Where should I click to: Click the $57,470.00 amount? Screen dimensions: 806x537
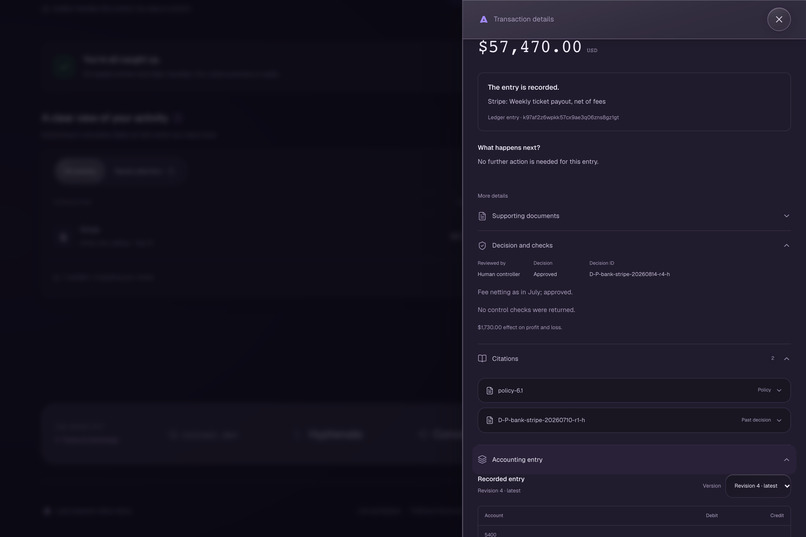pos(530,47)
